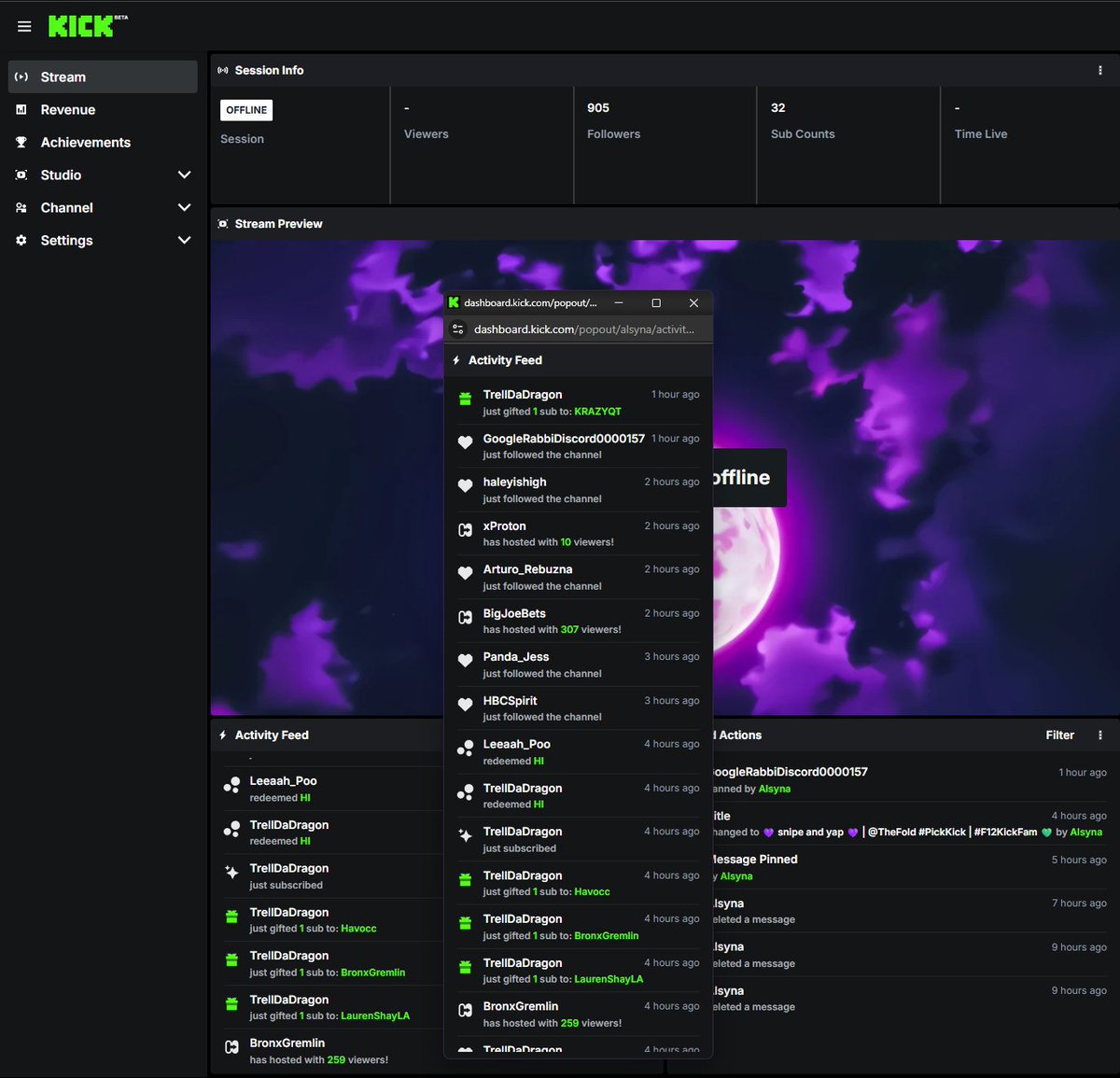Select BigJoeBets name in popout feed
Screen dimensions: 1120x1078
click(514, 613)
